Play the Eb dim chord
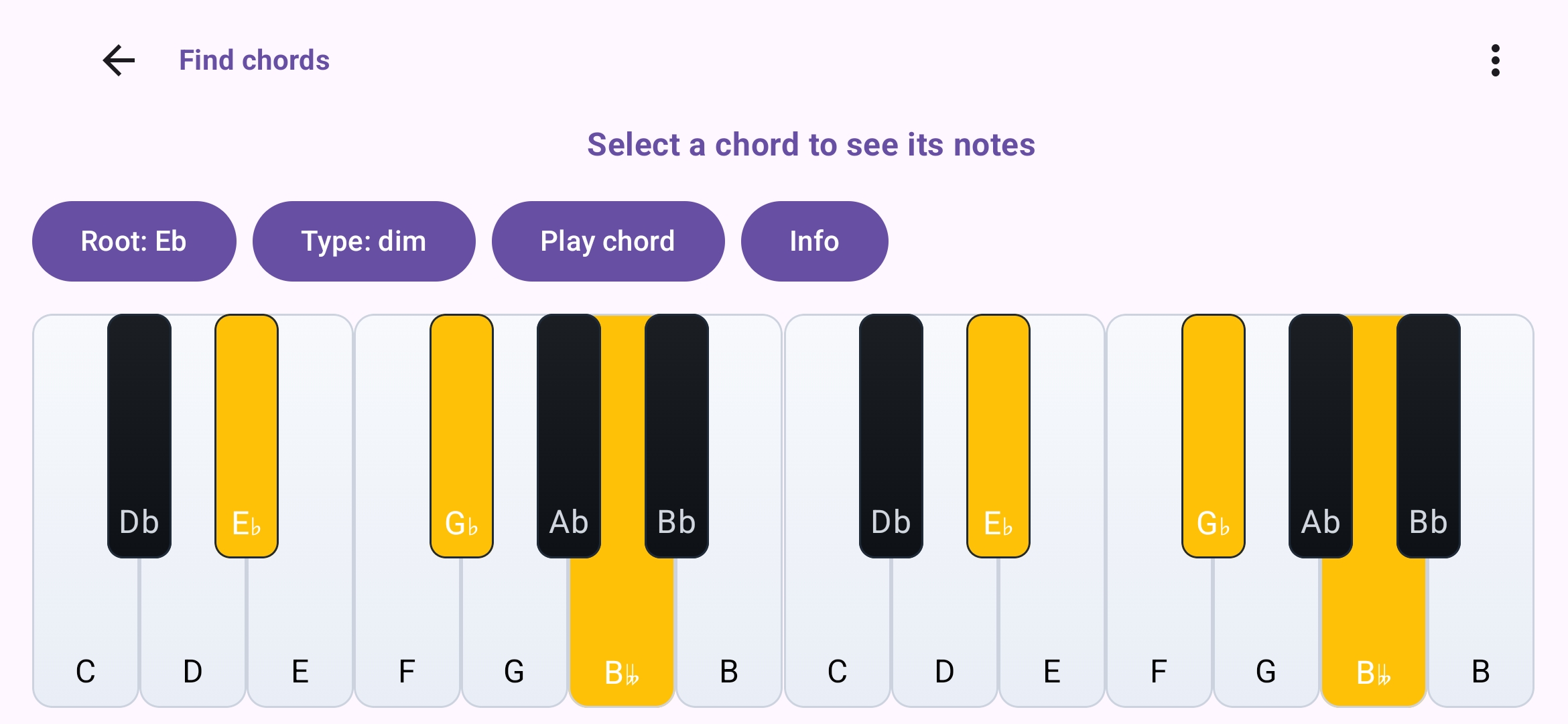The width and height of the screenshot is (1568, 724). point(608,241)
